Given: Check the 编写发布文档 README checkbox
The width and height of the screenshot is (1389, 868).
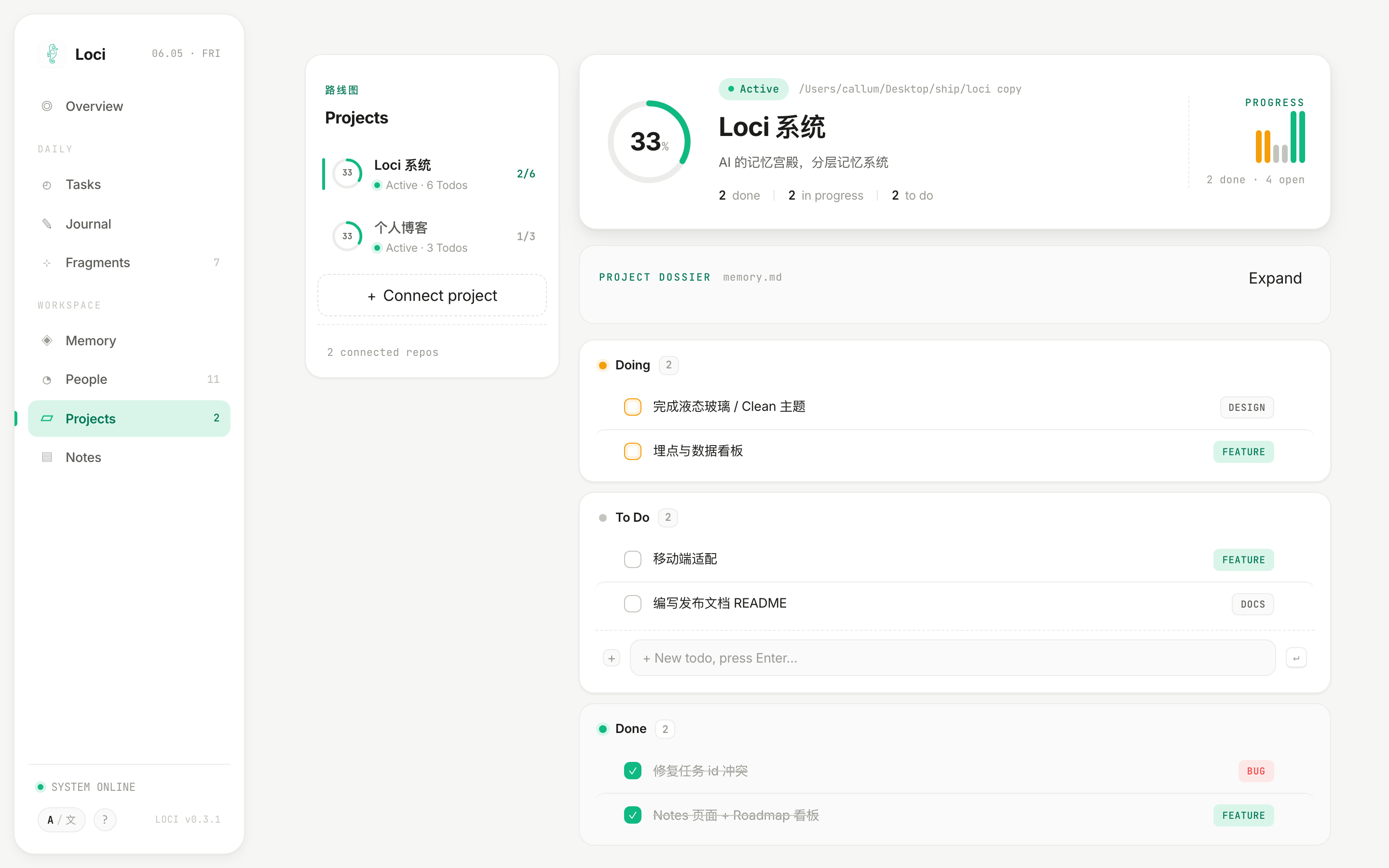Looking at the screenshot, I should coord(632,603).
